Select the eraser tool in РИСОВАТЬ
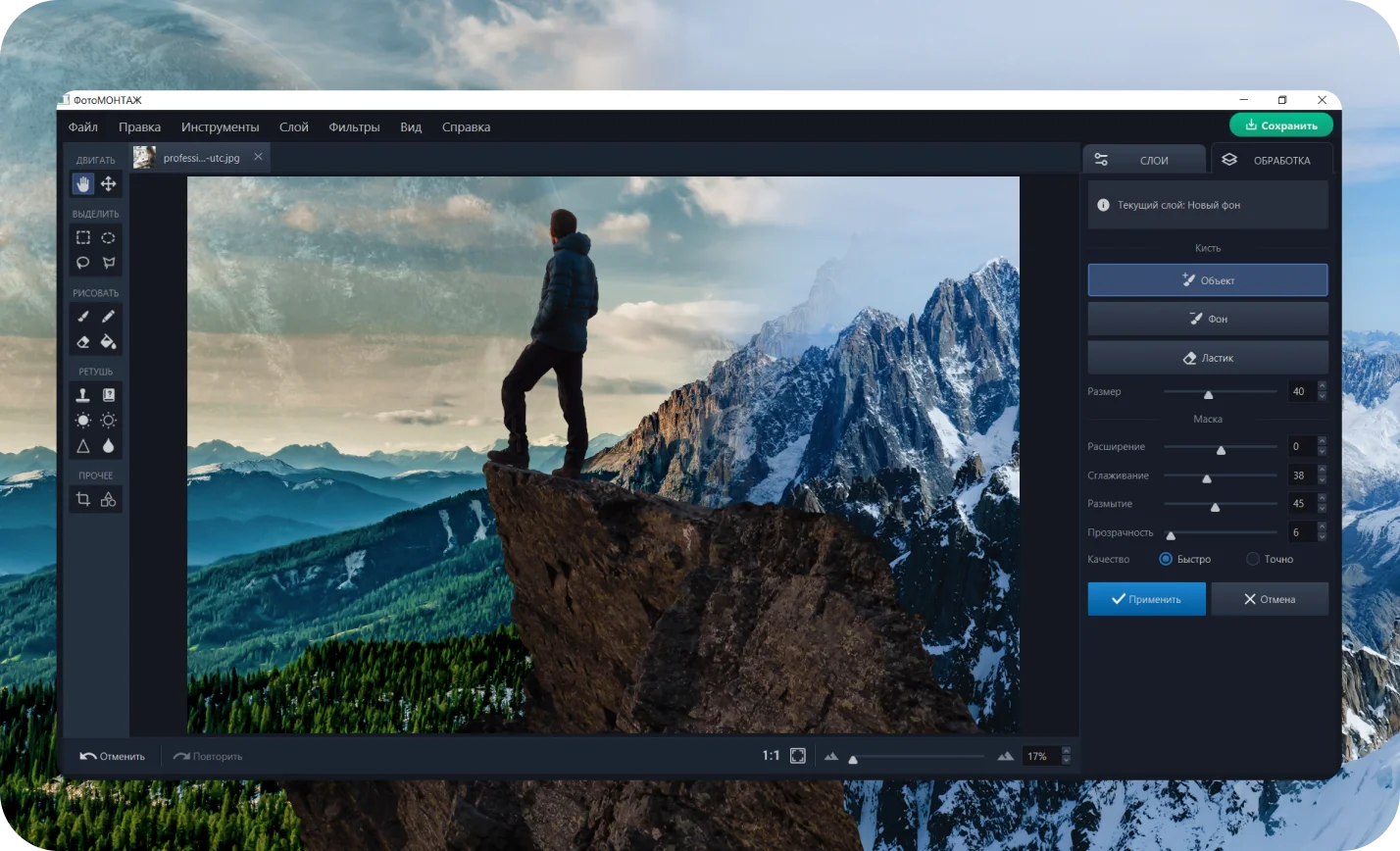This screenshot has width=1400, height=851. coord(83,342)
